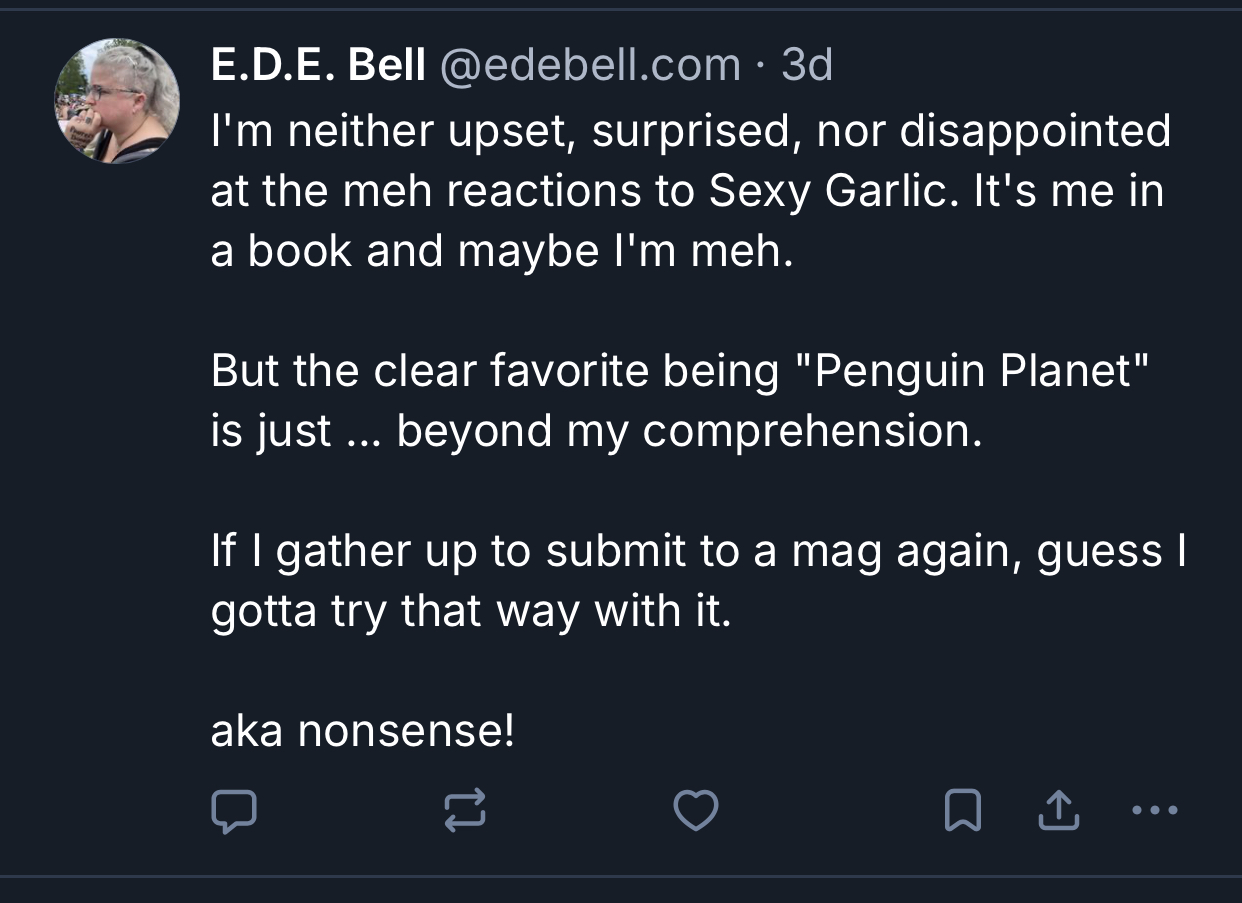This screenshot has height=903, width=1242.
Task: Open post via the 'I'm neither upset' line
Action: (x=690, y=131)
